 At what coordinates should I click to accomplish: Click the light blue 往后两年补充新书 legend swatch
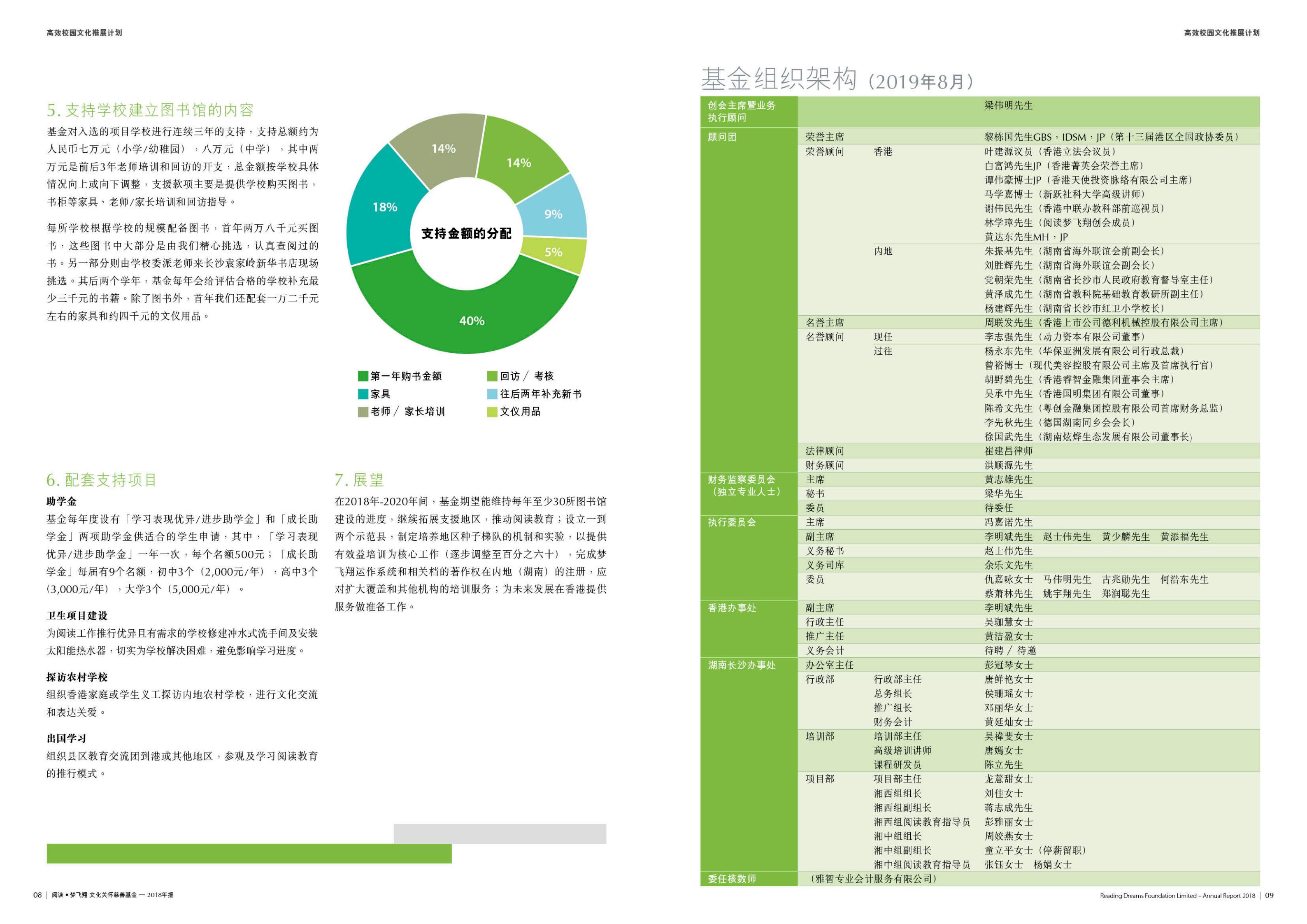click(x=492, y=394)
